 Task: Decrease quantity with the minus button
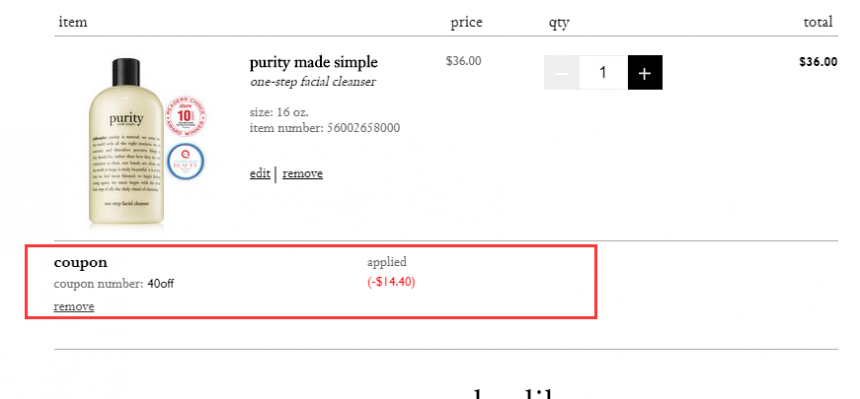(x=562, y=72)
